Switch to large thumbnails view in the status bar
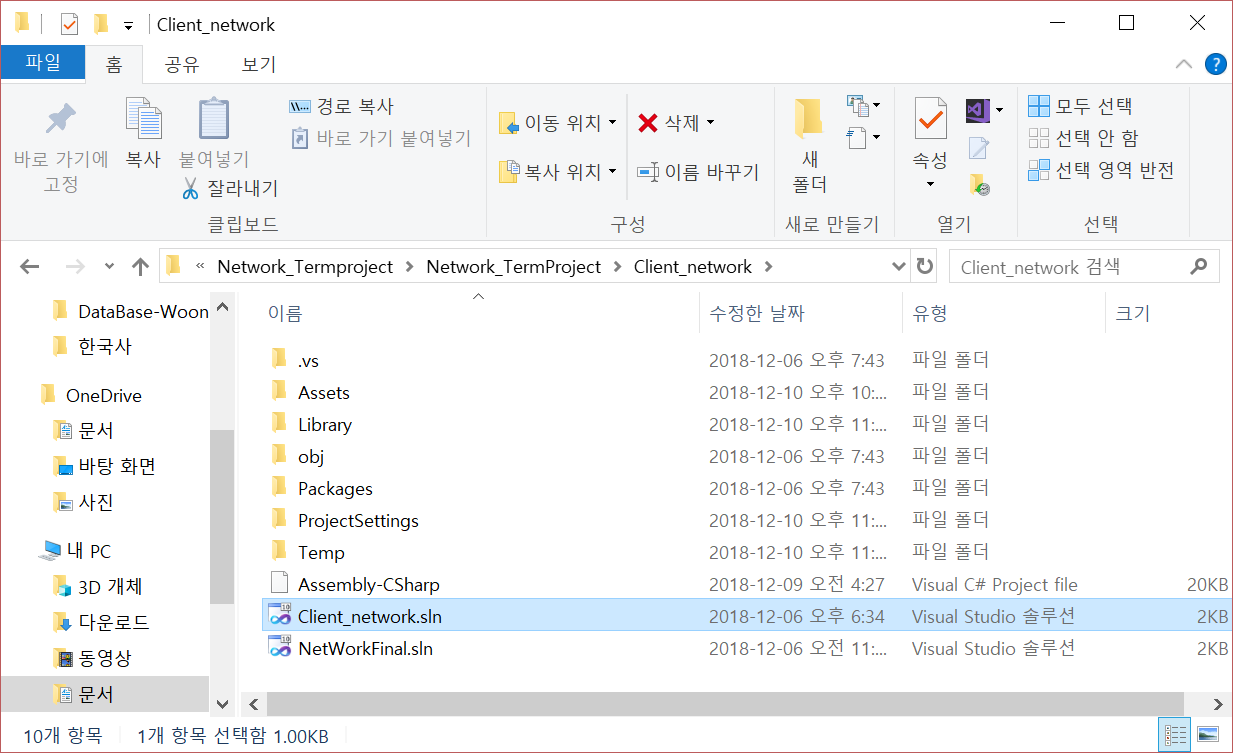 (1206, 734)
